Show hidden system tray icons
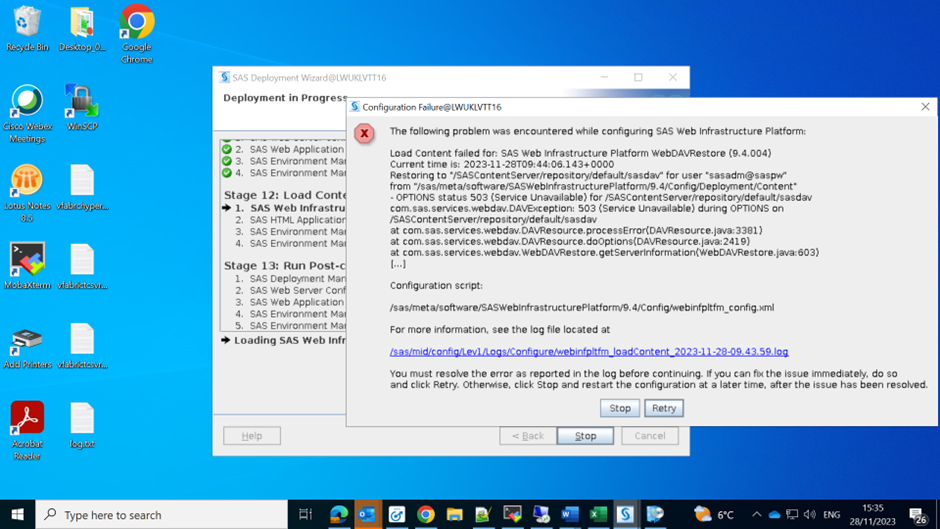 (x=757, y=515)
